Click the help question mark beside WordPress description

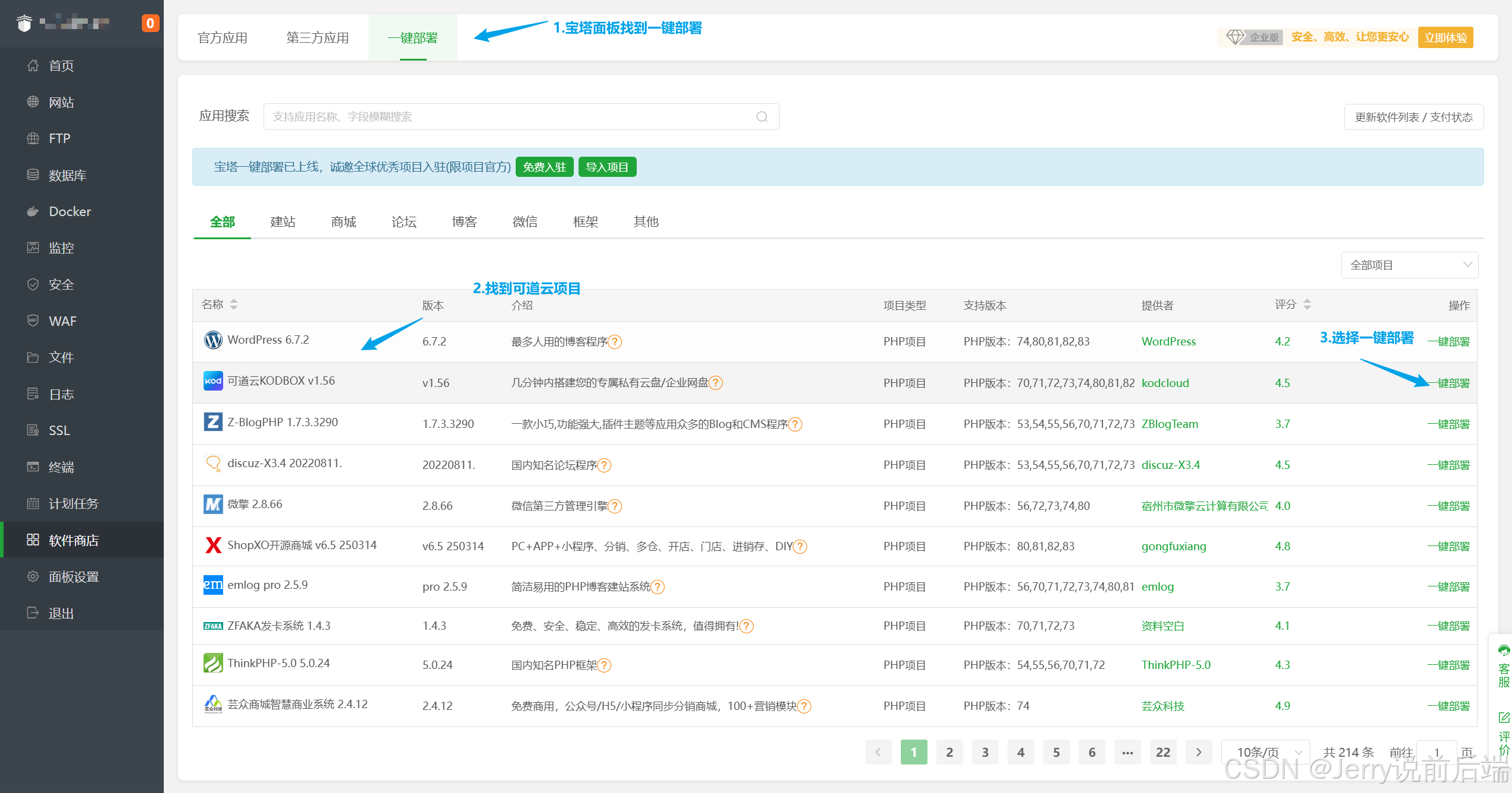(x=615, y=342)
